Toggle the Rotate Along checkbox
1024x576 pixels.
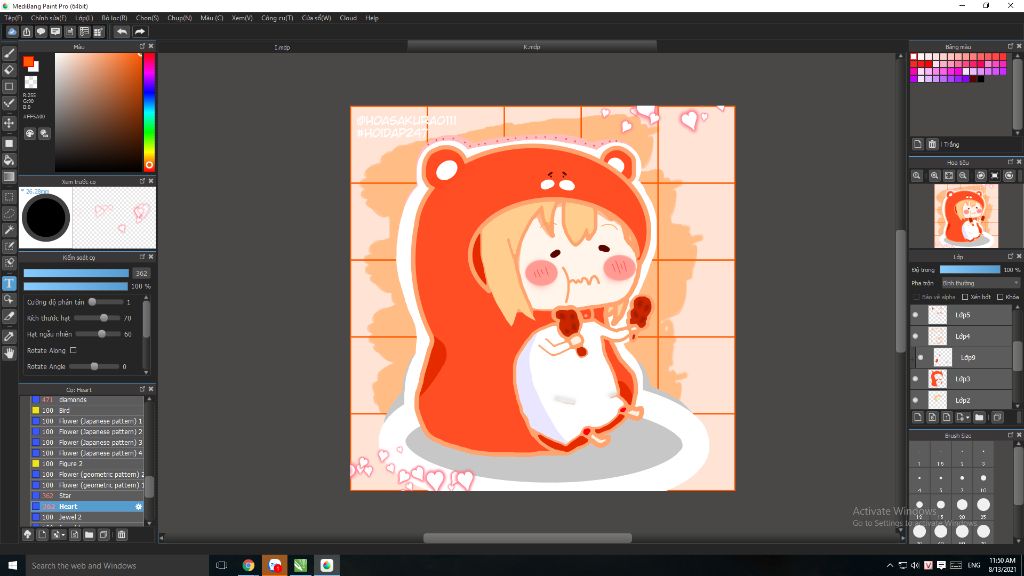tap(73, 350)
